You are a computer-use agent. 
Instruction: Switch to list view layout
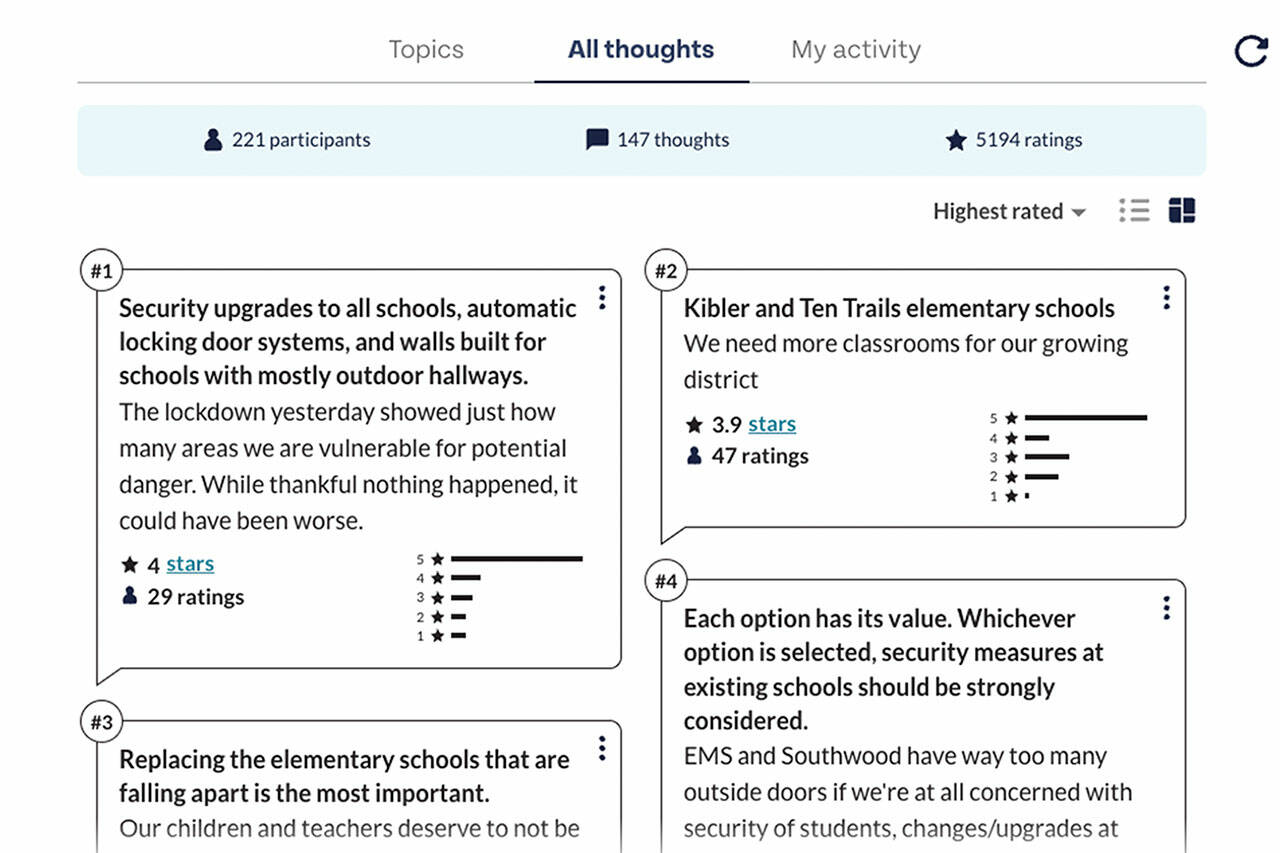coord(1135,211)
